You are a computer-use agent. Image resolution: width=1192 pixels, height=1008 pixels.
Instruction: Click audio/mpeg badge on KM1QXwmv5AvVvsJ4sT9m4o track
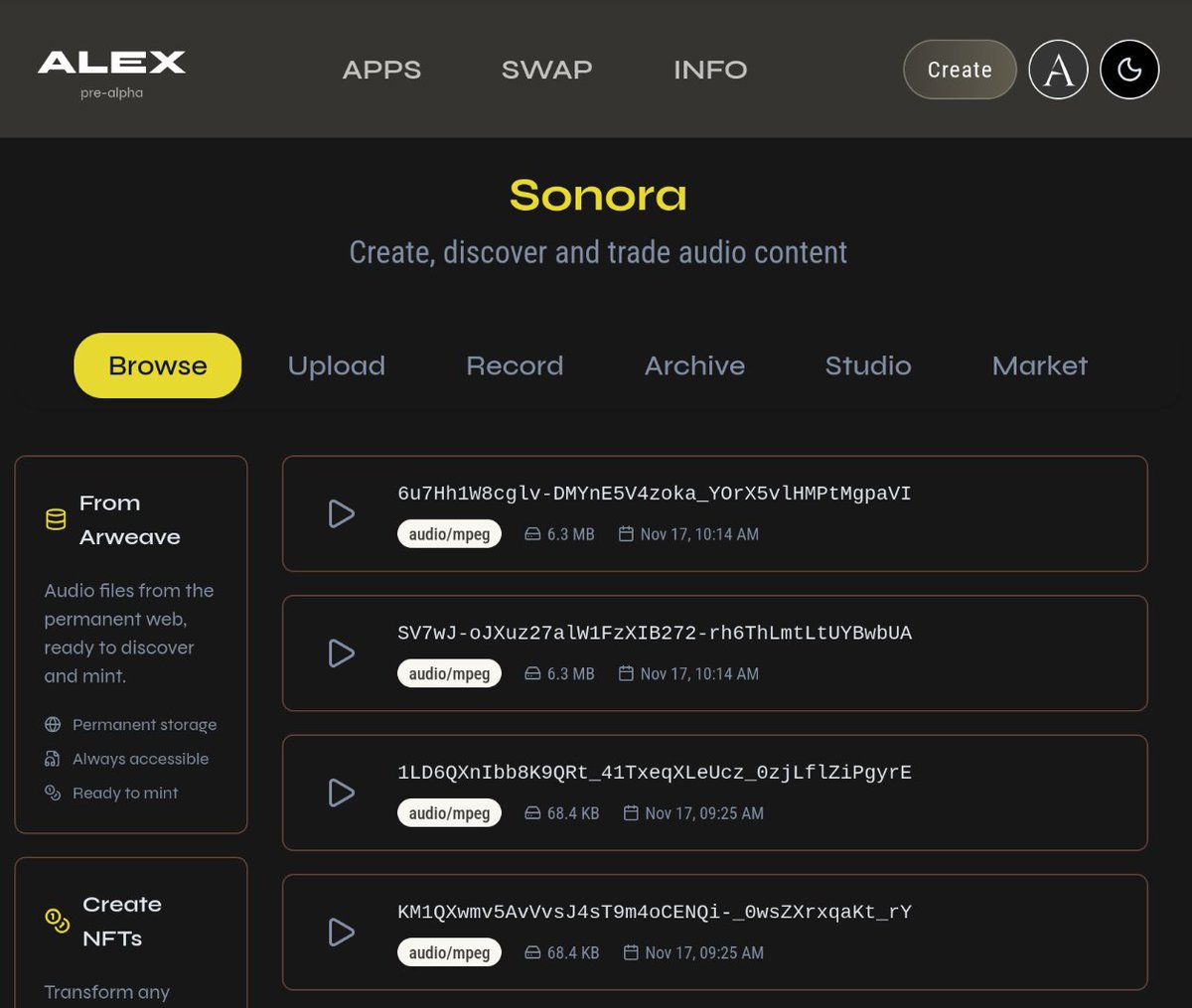449,952
